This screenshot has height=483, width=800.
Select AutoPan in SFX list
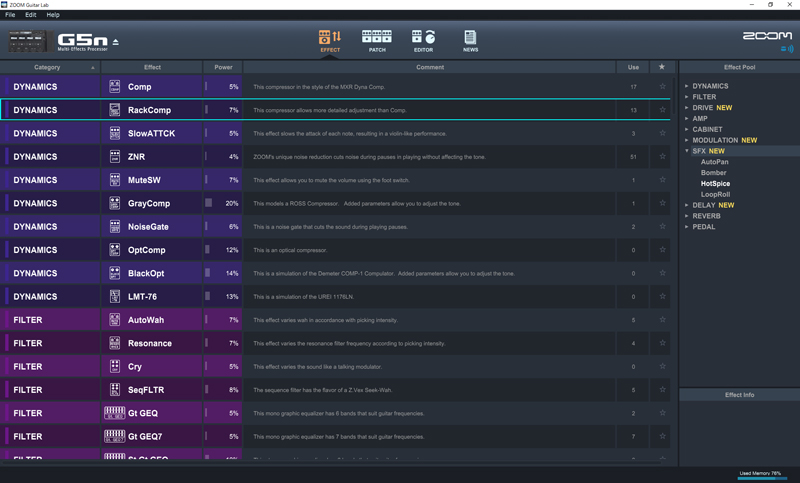click(x=714, y=162)
